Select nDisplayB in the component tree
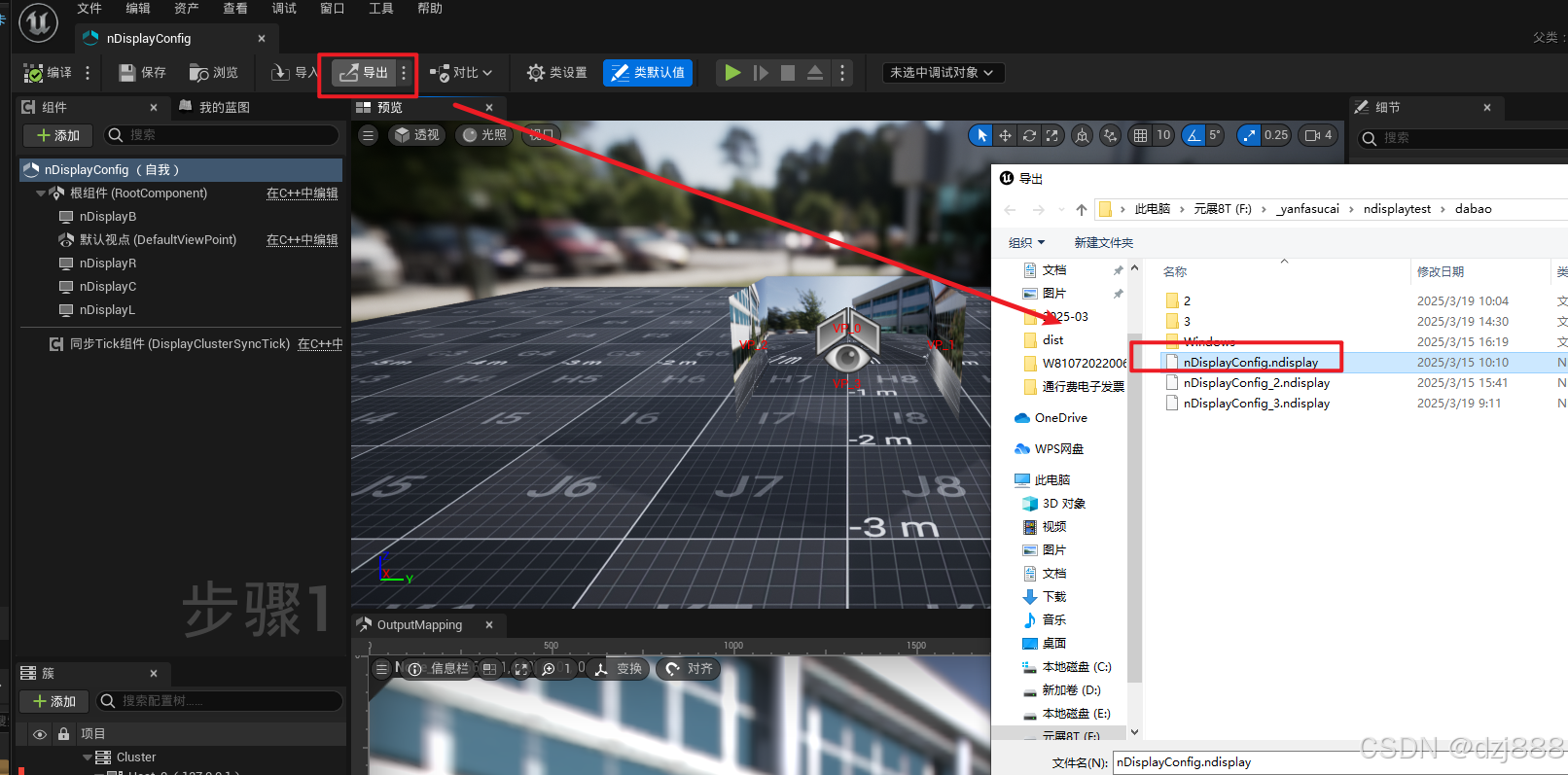 pyautogui.click(x=108, y=217)
